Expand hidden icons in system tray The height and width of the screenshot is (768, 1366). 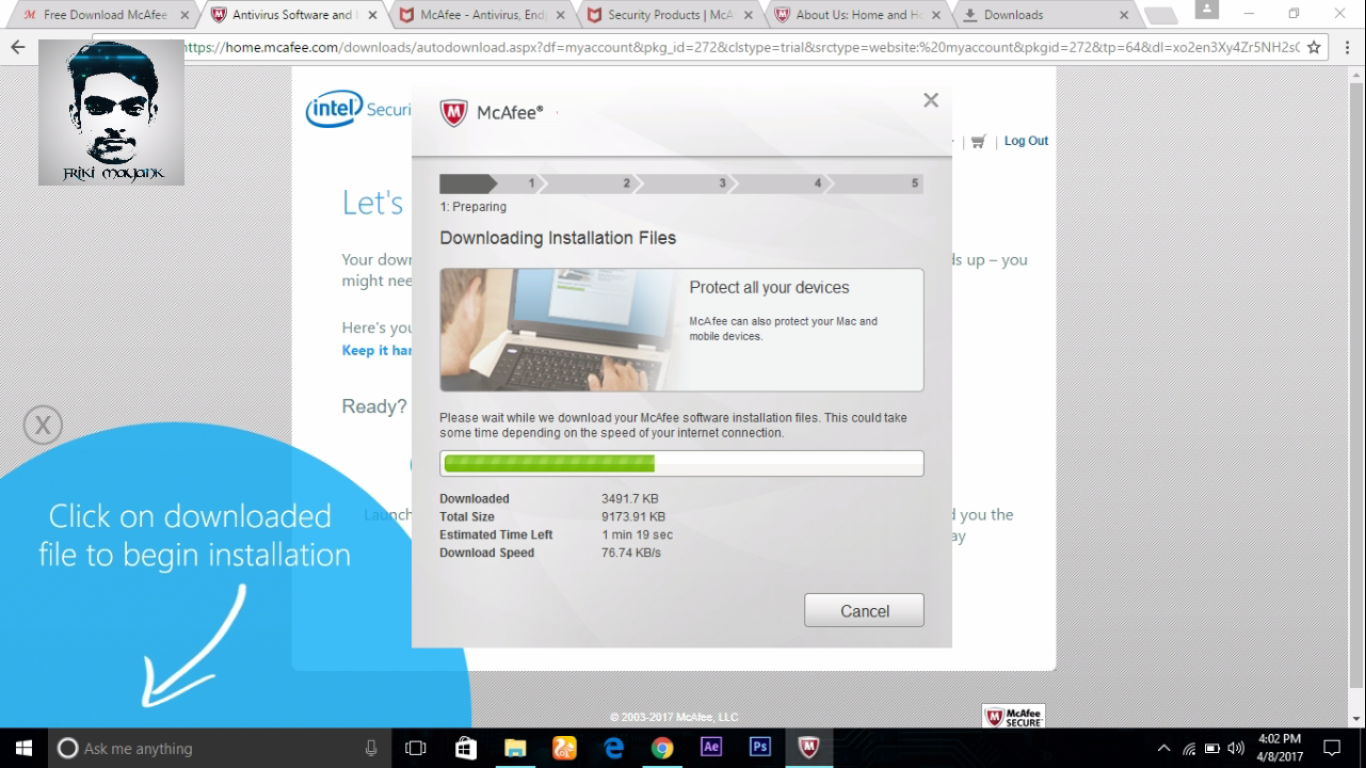click(1163, 747)
